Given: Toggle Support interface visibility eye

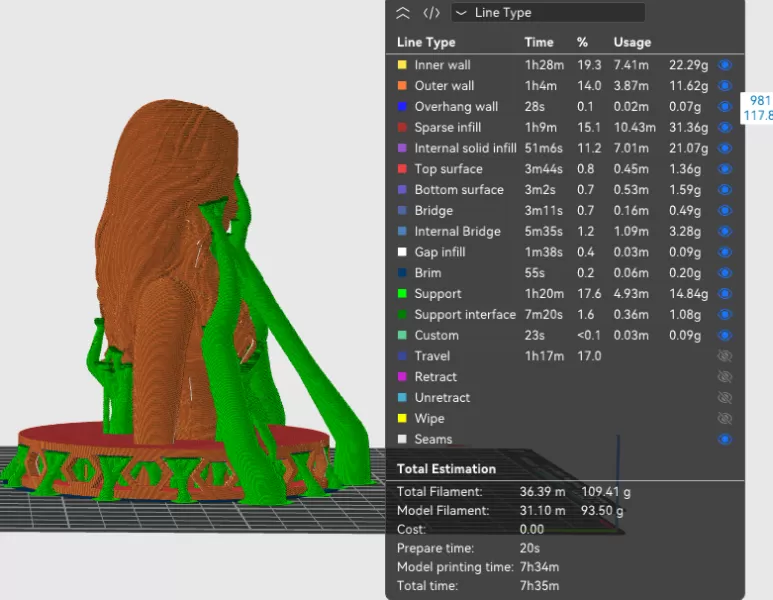Looking at the screenshot, I should pos(725,315).
